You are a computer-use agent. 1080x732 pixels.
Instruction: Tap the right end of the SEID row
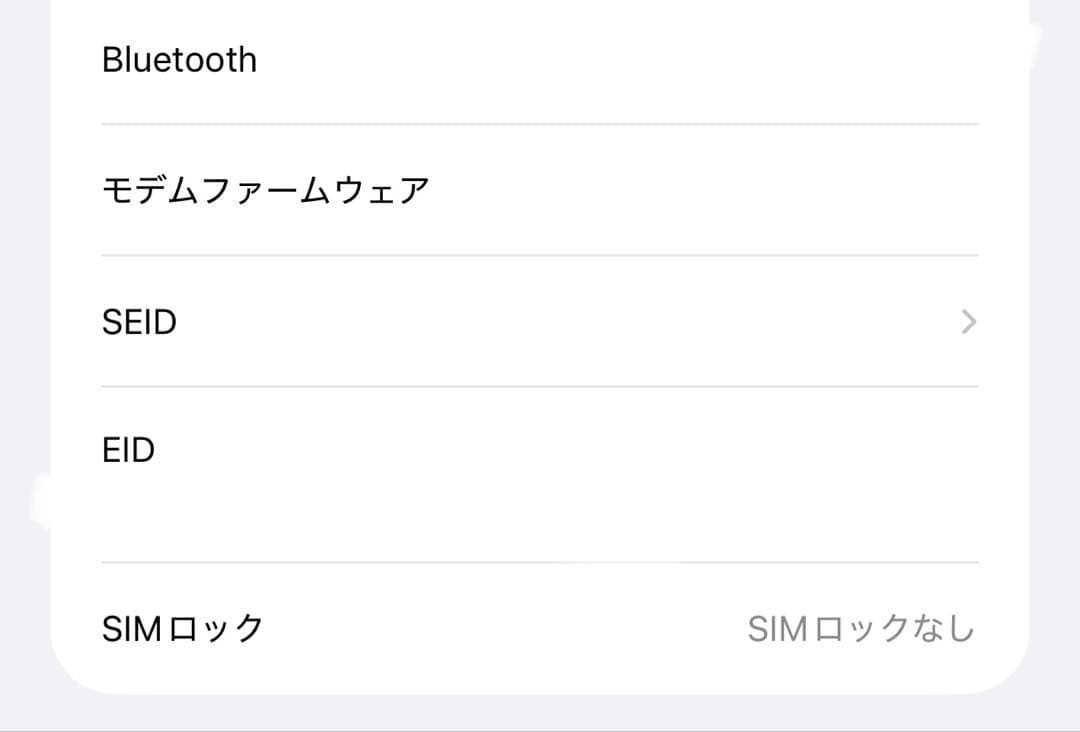(x=940, y=322)
